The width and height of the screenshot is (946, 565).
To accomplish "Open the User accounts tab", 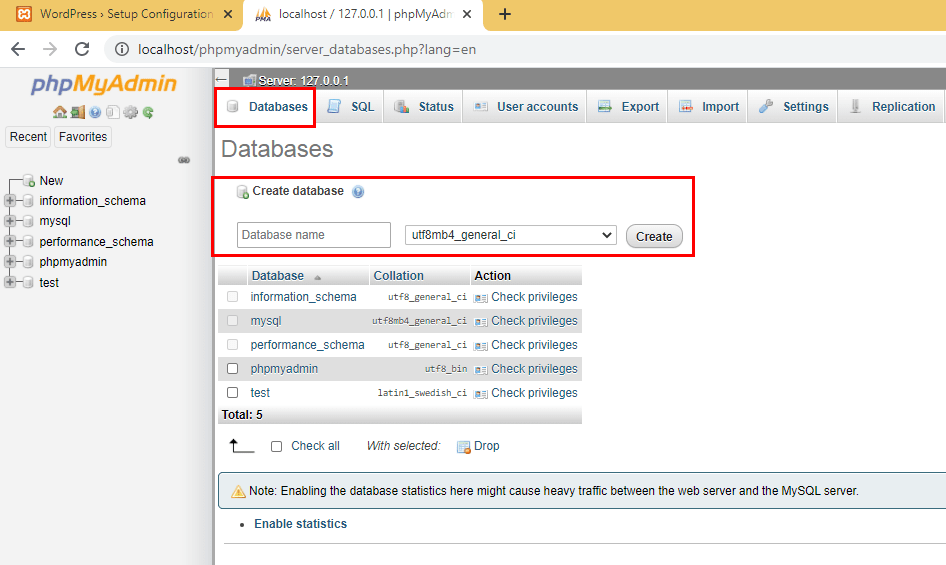I will pyautogui.click(x=525, y=107).
